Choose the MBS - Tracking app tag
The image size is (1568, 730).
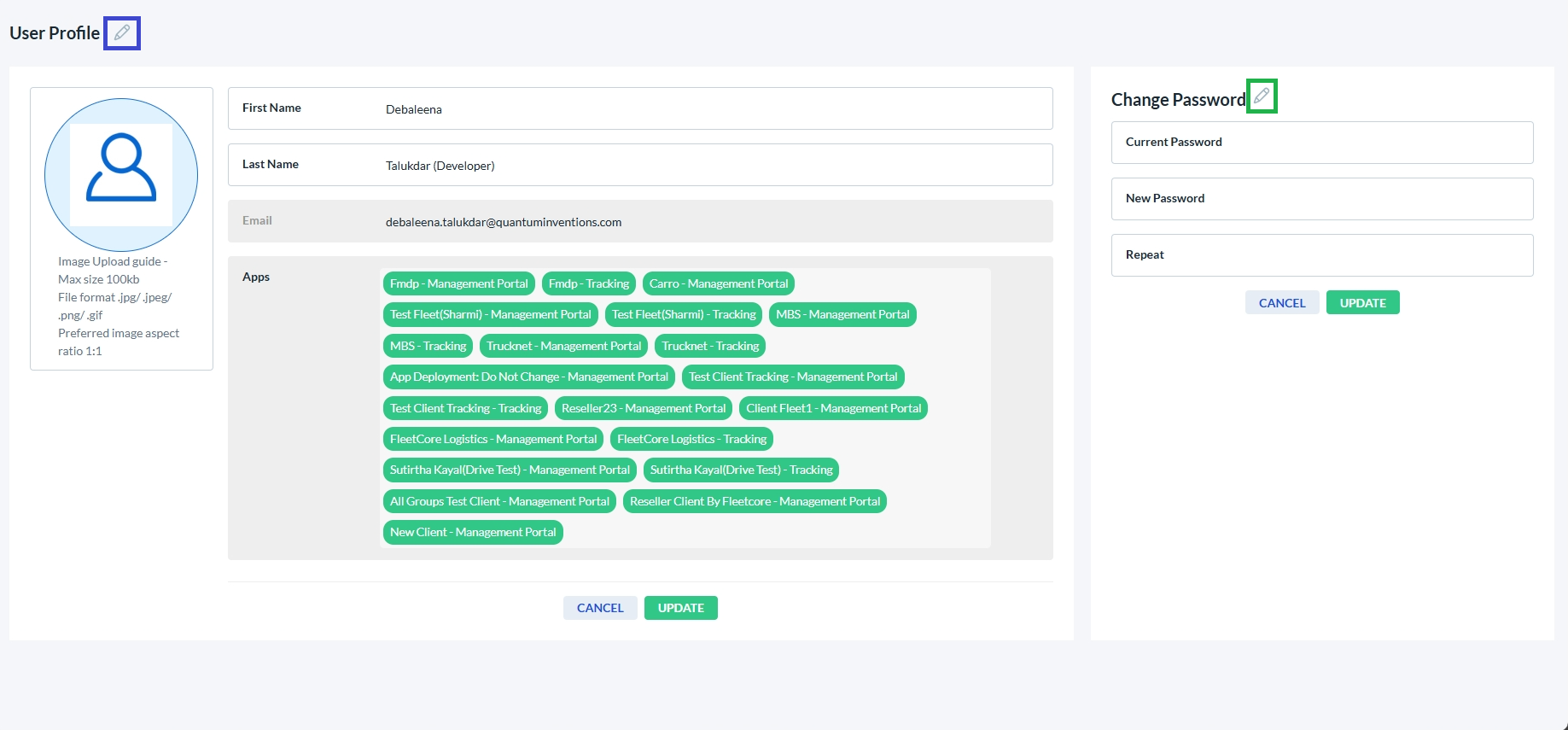[428, 346]
